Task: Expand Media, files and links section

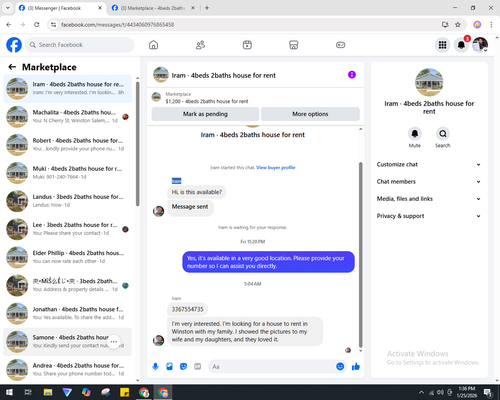Action: tap(429, 199)
